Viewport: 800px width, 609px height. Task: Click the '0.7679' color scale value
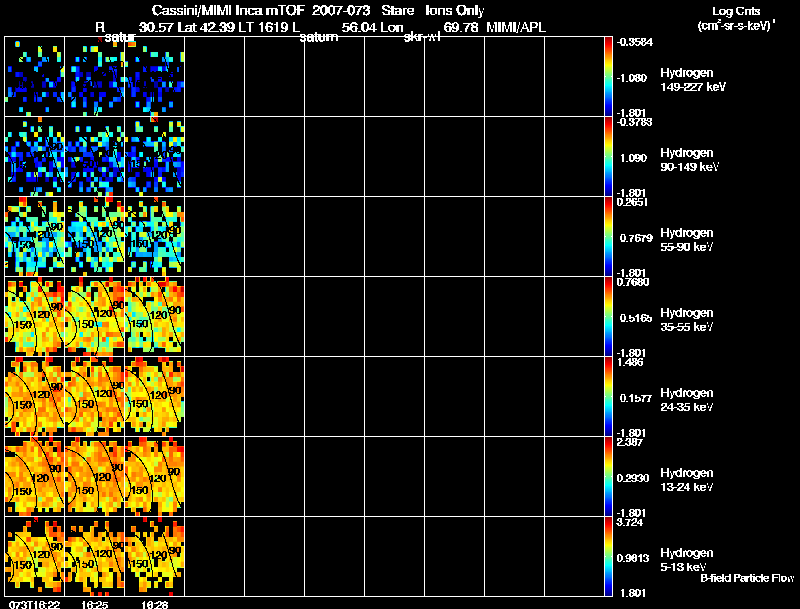[x=636, y=238]
